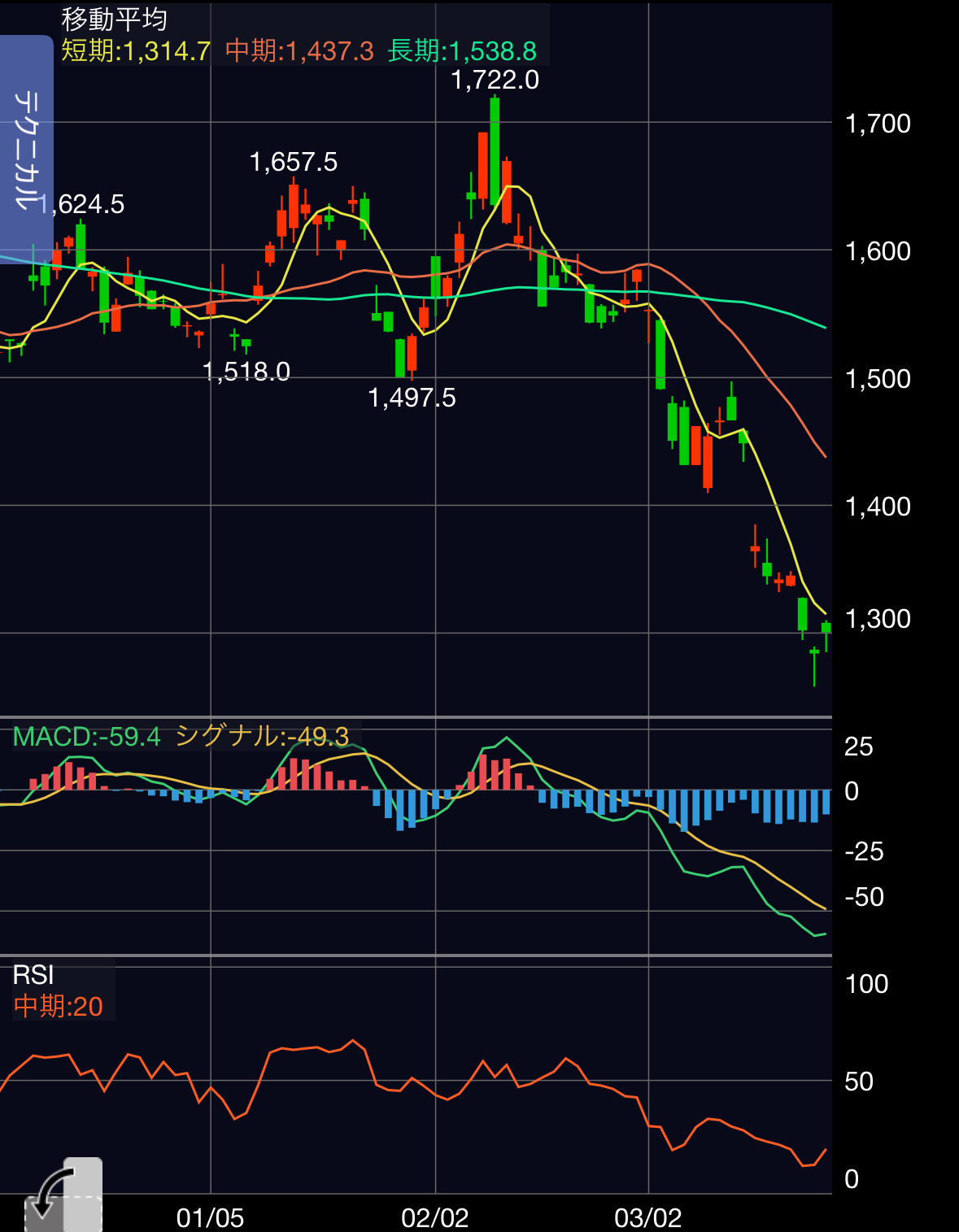Tap the 1,300 price axis label
This screenshot has width=959, height=1232.
(878, 619)
